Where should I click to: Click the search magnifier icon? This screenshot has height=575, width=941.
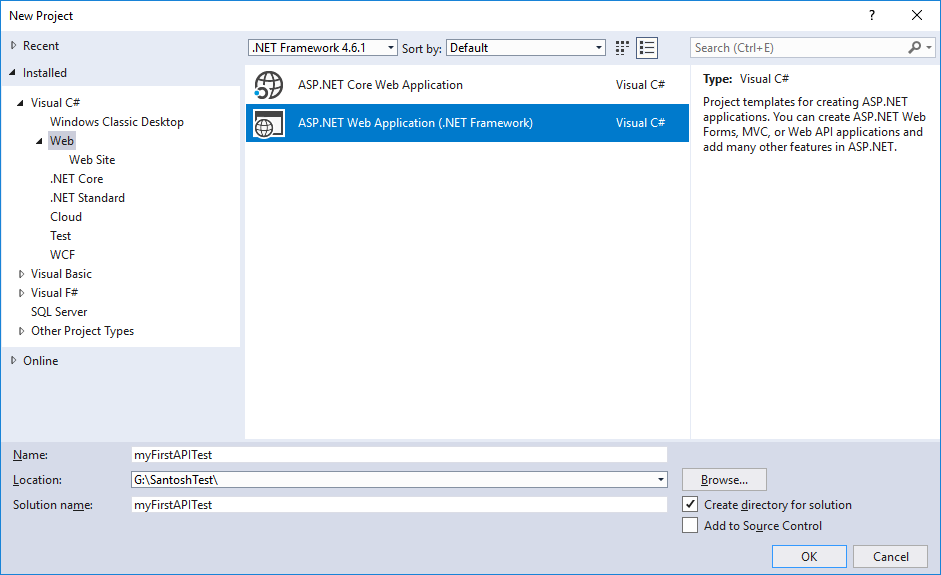(x=914, y=47)
